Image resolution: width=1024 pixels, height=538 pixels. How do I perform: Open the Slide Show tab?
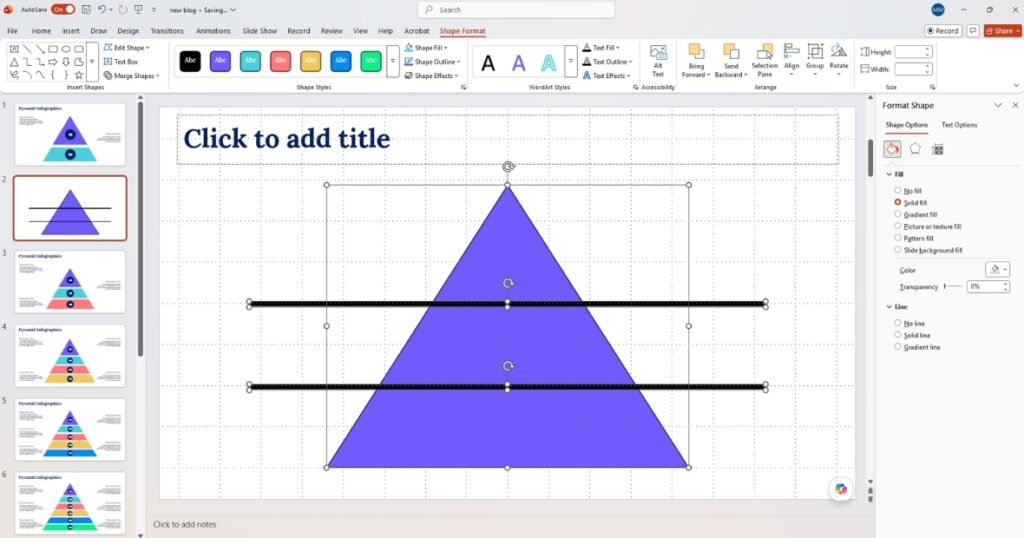(x=259, y=31)
